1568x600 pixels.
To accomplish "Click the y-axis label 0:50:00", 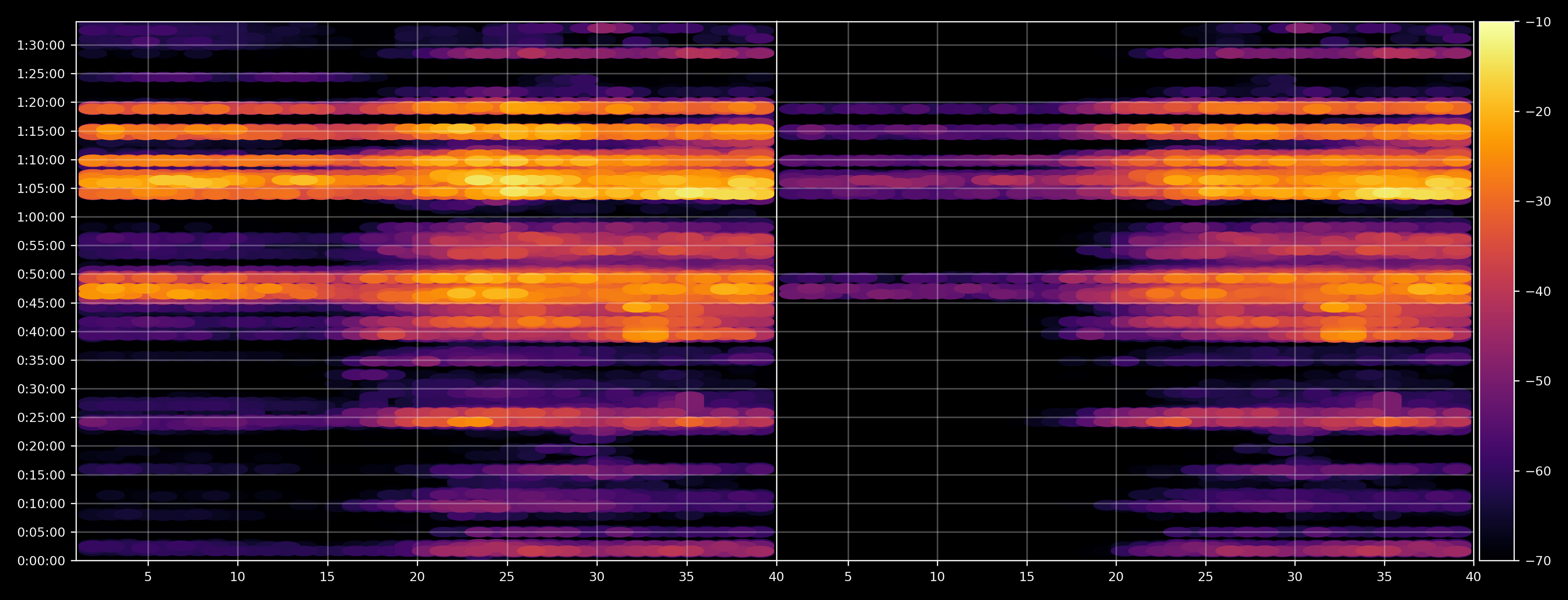I will pos(41,275).
